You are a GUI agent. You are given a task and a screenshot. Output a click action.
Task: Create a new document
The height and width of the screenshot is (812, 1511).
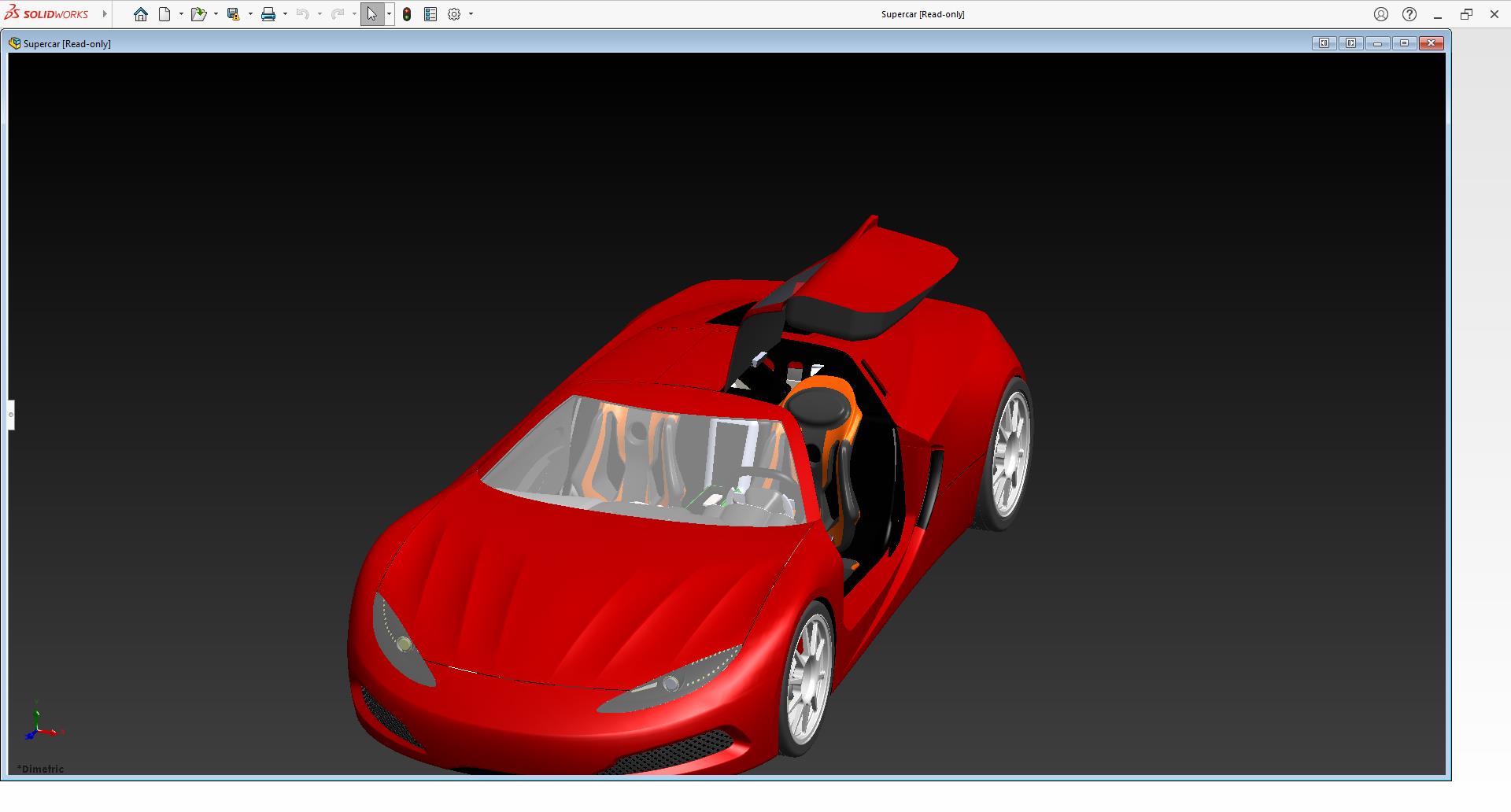point(164,14)
